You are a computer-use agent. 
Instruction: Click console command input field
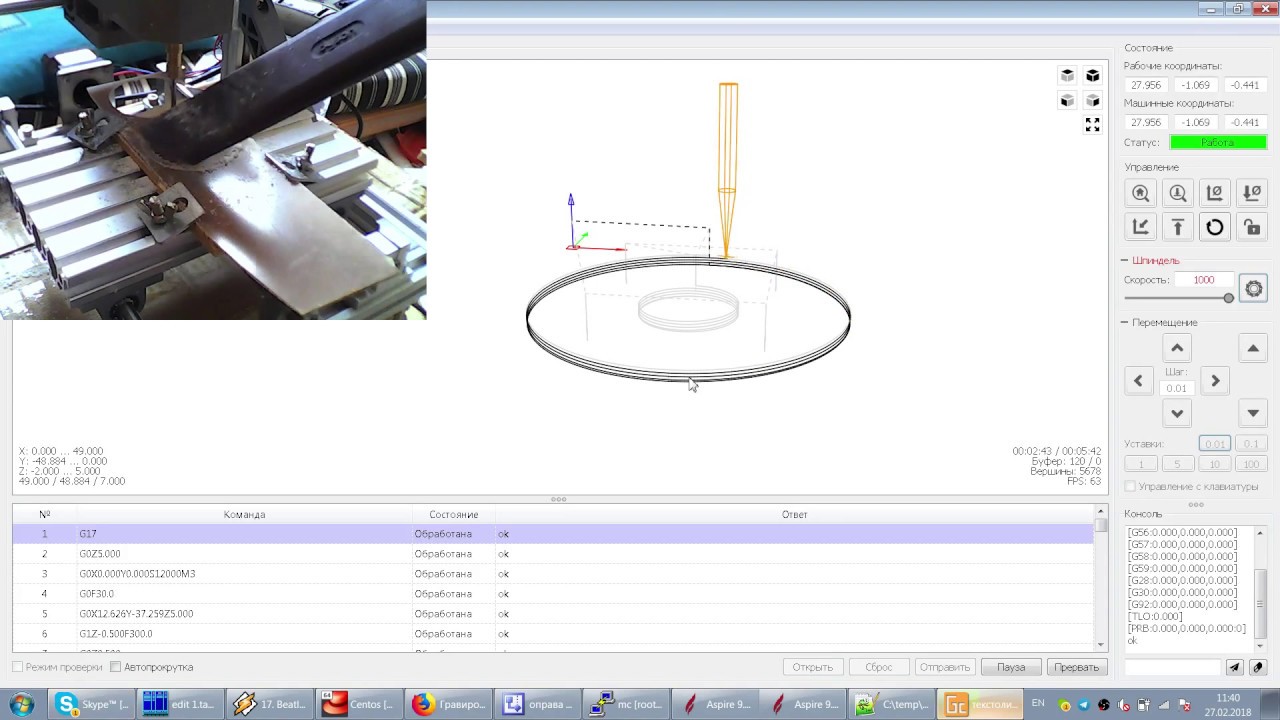pyautogui.click(x=1172, y=667)
